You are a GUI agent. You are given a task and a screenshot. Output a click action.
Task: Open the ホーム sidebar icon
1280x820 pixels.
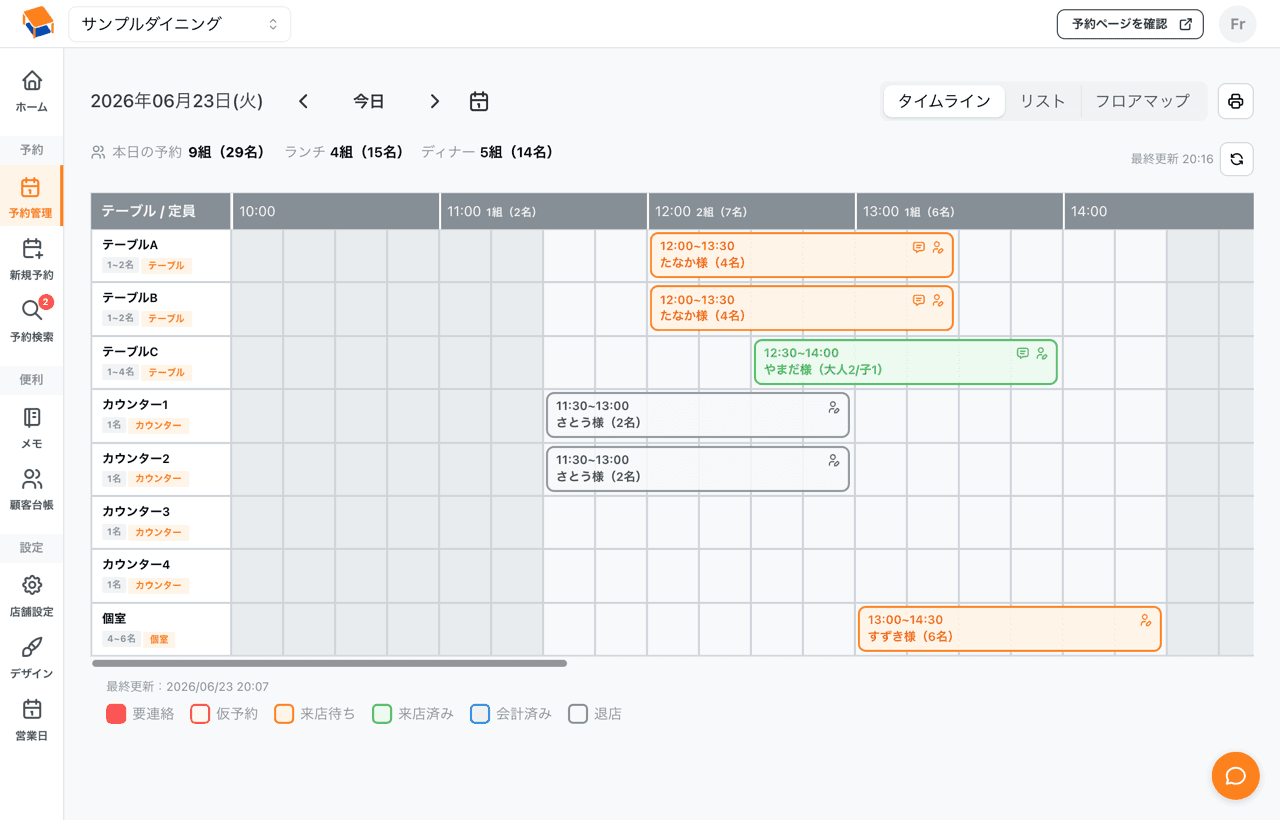tap(32, 91)
